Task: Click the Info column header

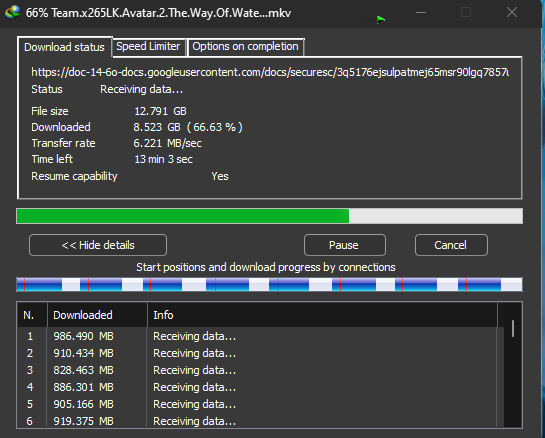Action: [323, 315]
